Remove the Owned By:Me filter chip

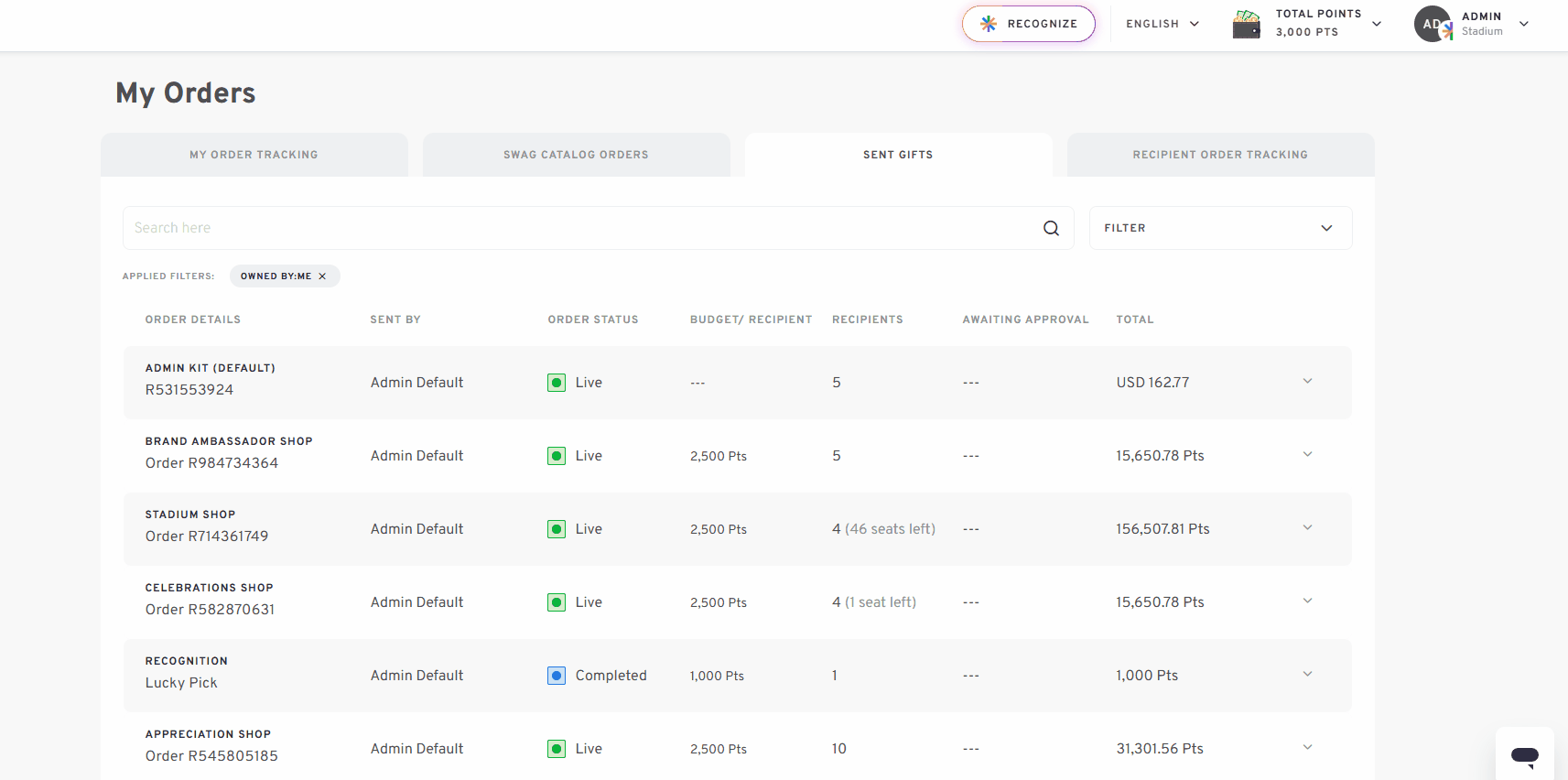click(322, 276)
